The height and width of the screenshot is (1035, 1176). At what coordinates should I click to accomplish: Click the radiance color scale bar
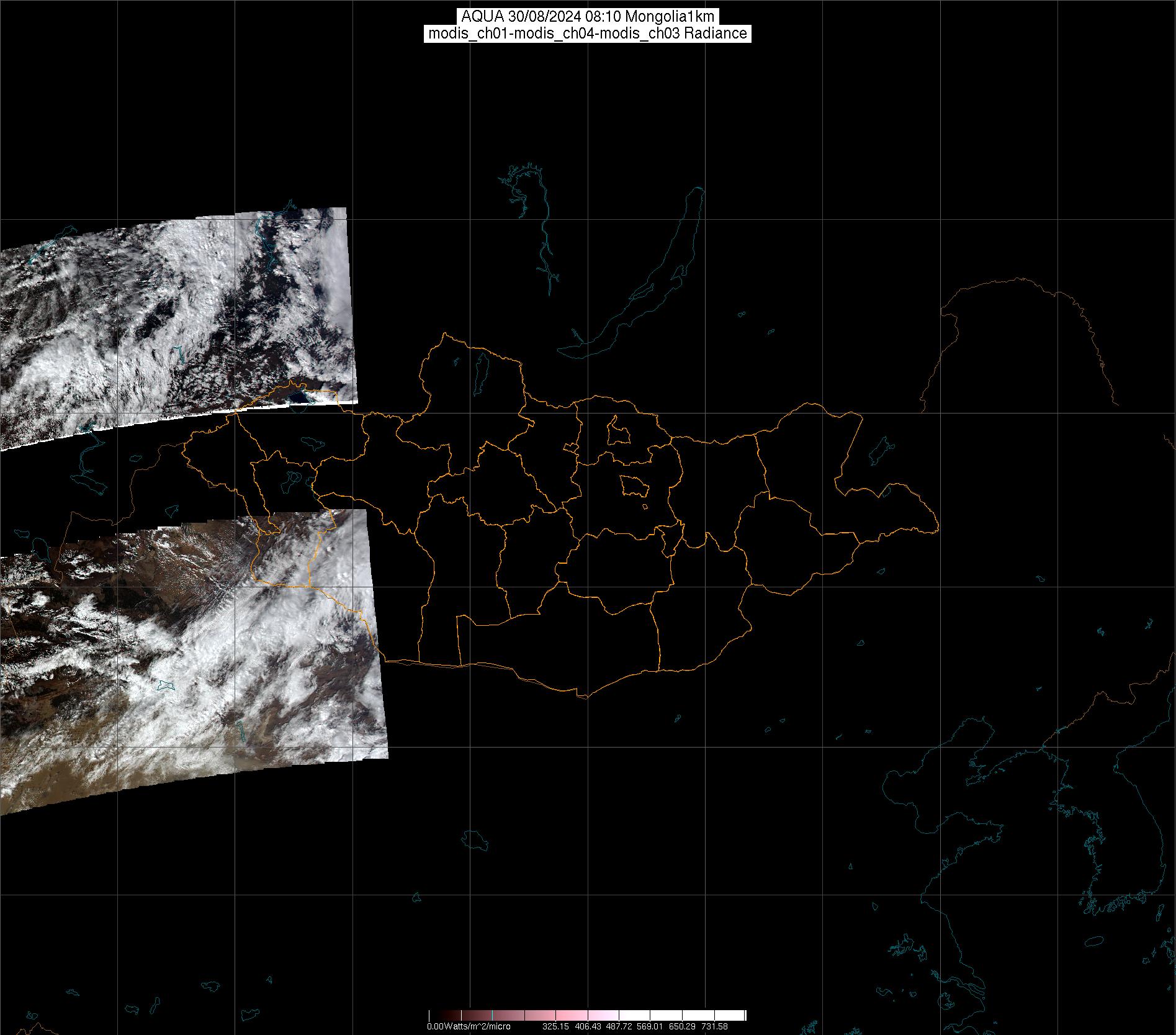(x=587, y=1016)
